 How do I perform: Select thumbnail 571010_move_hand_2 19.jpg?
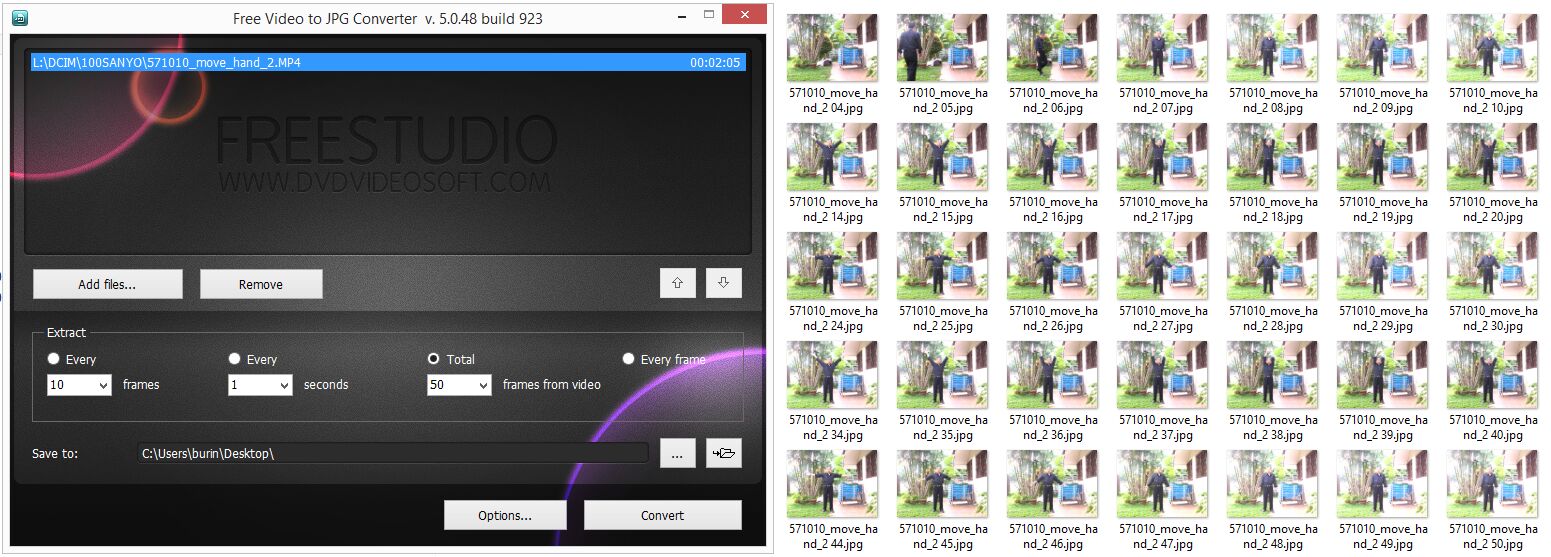(x=1383, y=157)
